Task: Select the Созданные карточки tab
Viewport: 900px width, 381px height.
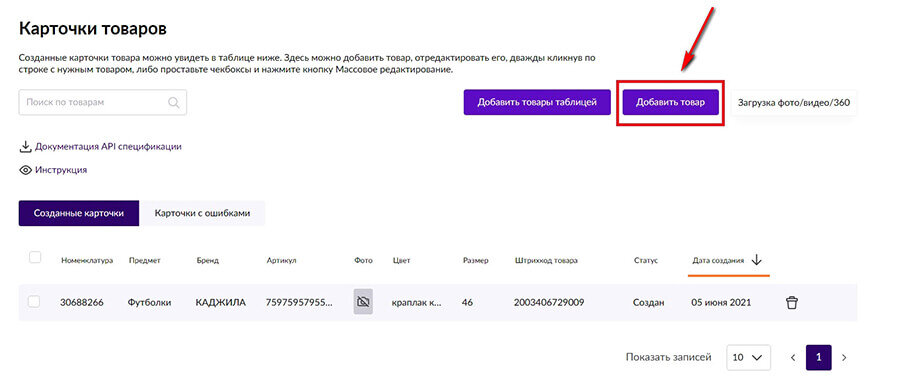Action: (79, 213)
